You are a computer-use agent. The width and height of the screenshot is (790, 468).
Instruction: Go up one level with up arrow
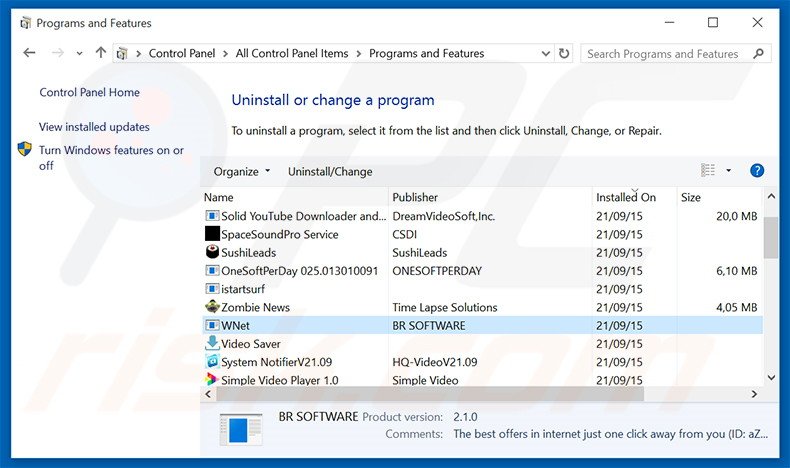101,52
